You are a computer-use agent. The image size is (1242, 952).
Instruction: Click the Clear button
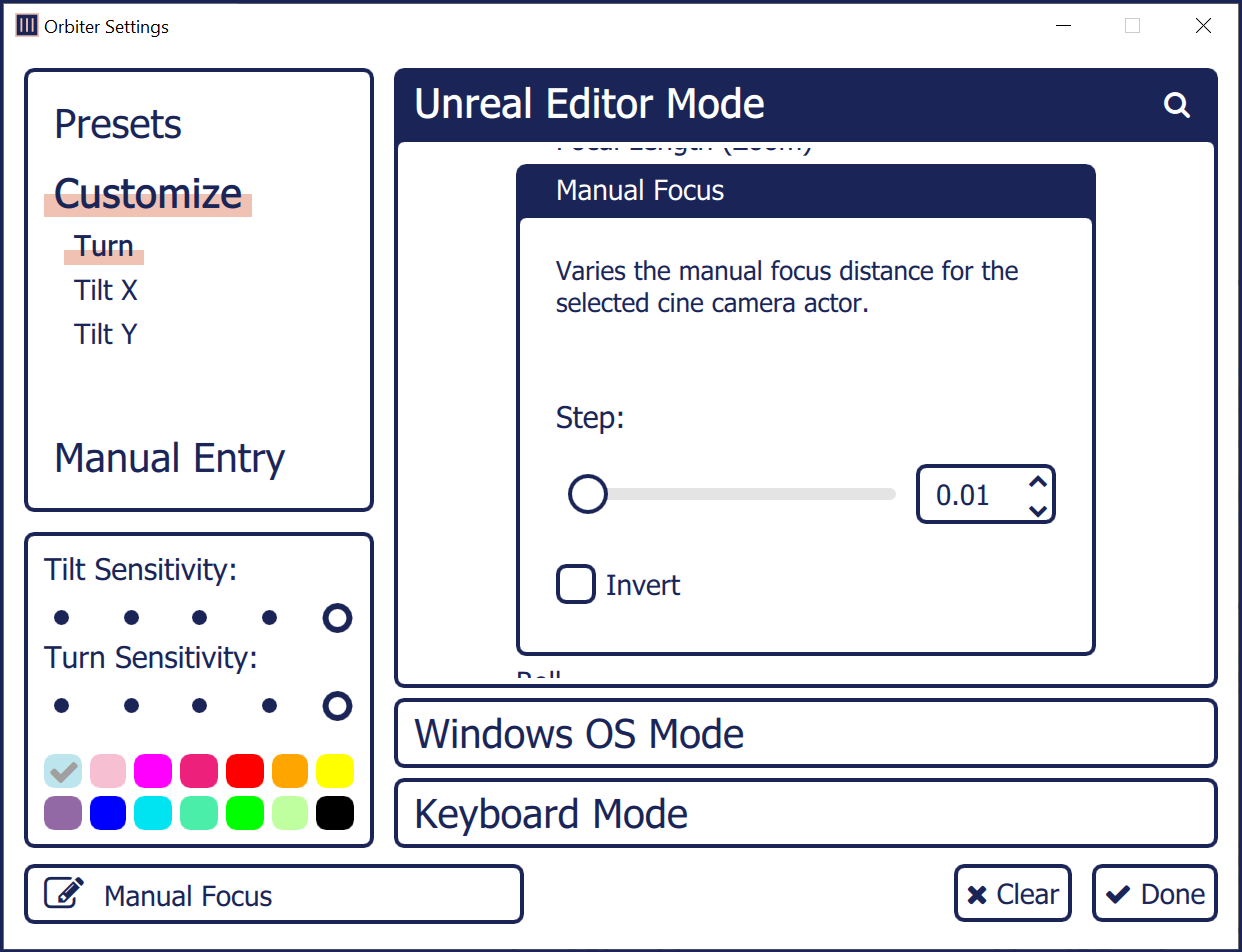point(1013,893)
